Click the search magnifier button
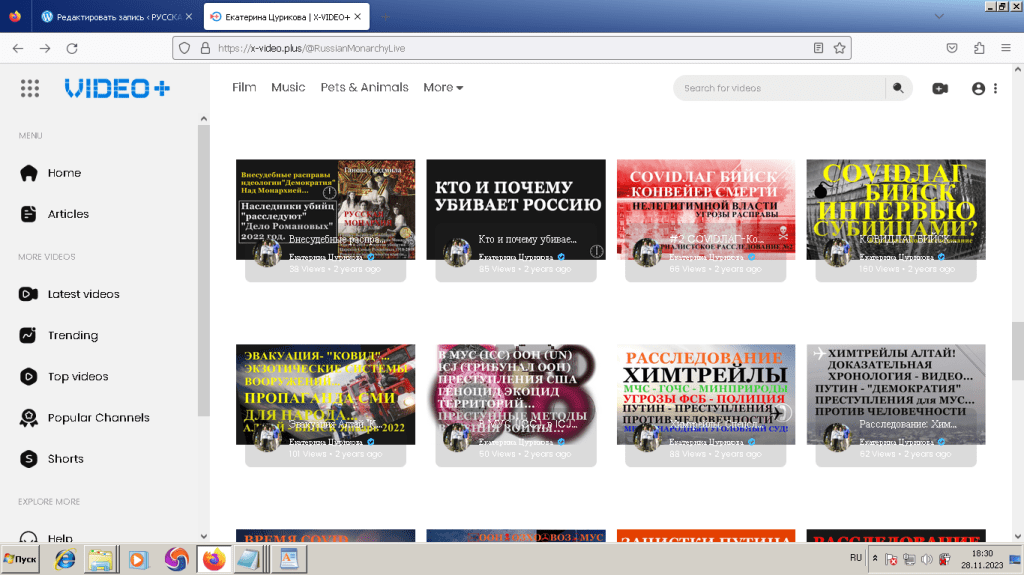The image size is (1024, 575). [899, 88]
